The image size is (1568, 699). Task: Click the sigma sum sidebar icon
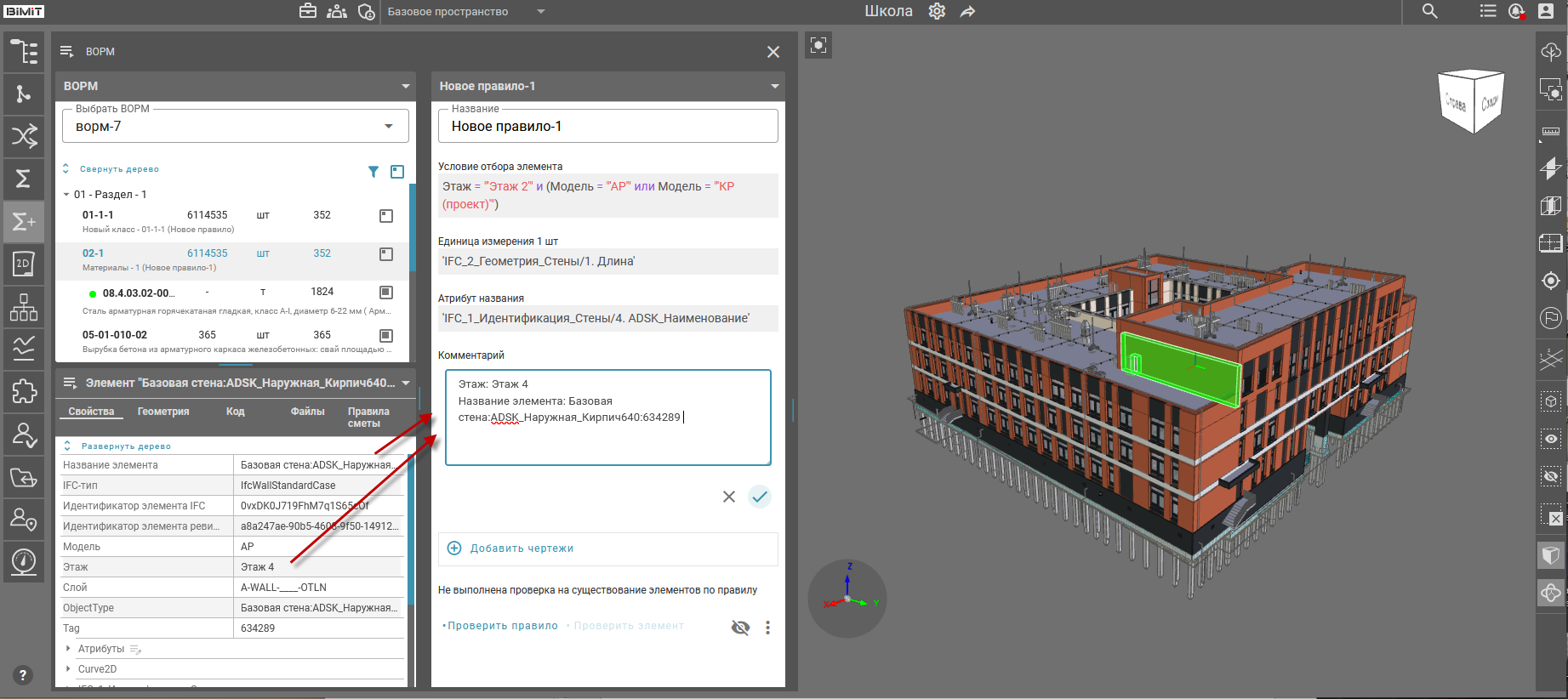[x=24, y=179]
